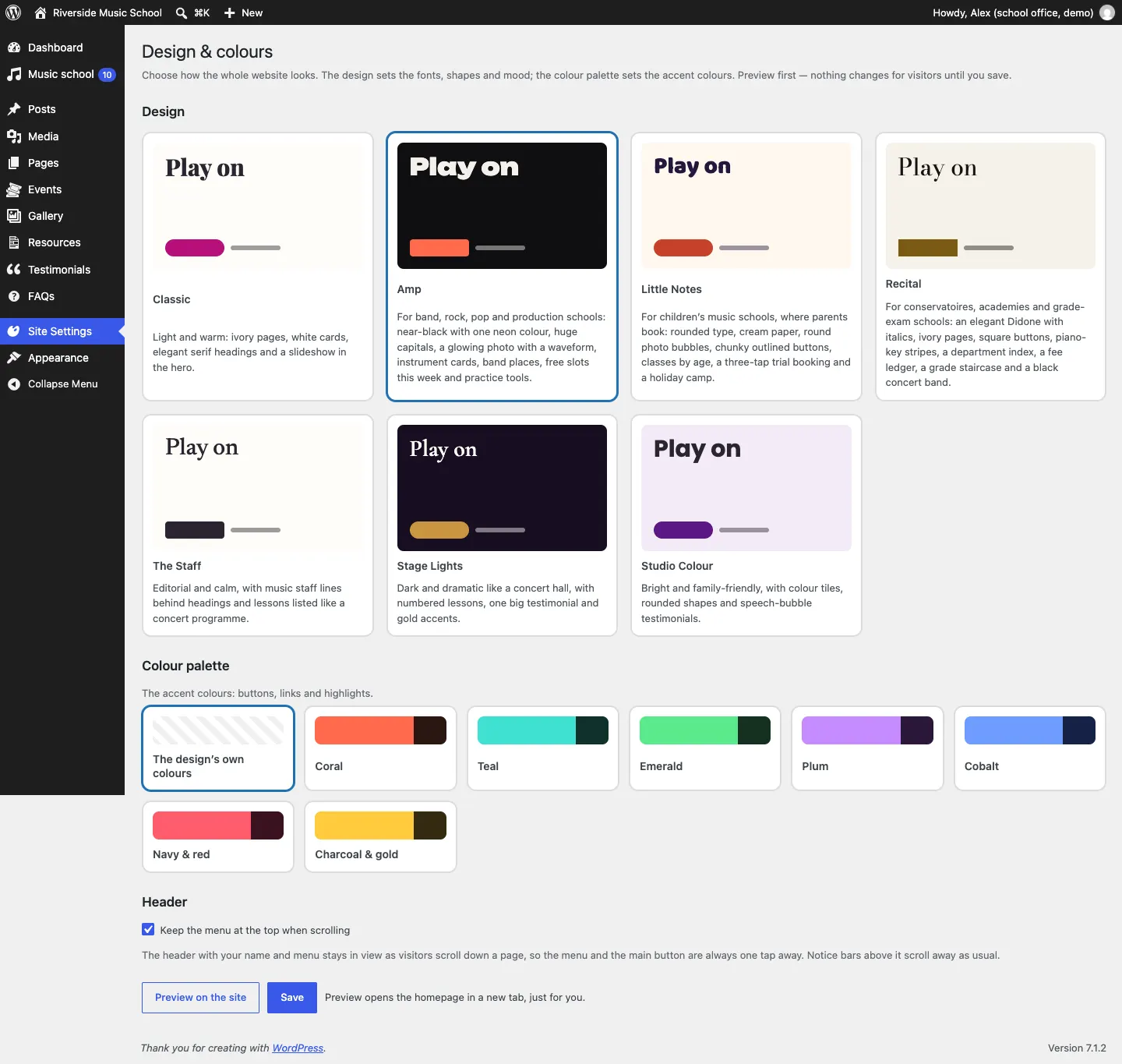Open the Resources menu item
Screen dimensions: 1122x1064
pos(62,242)
